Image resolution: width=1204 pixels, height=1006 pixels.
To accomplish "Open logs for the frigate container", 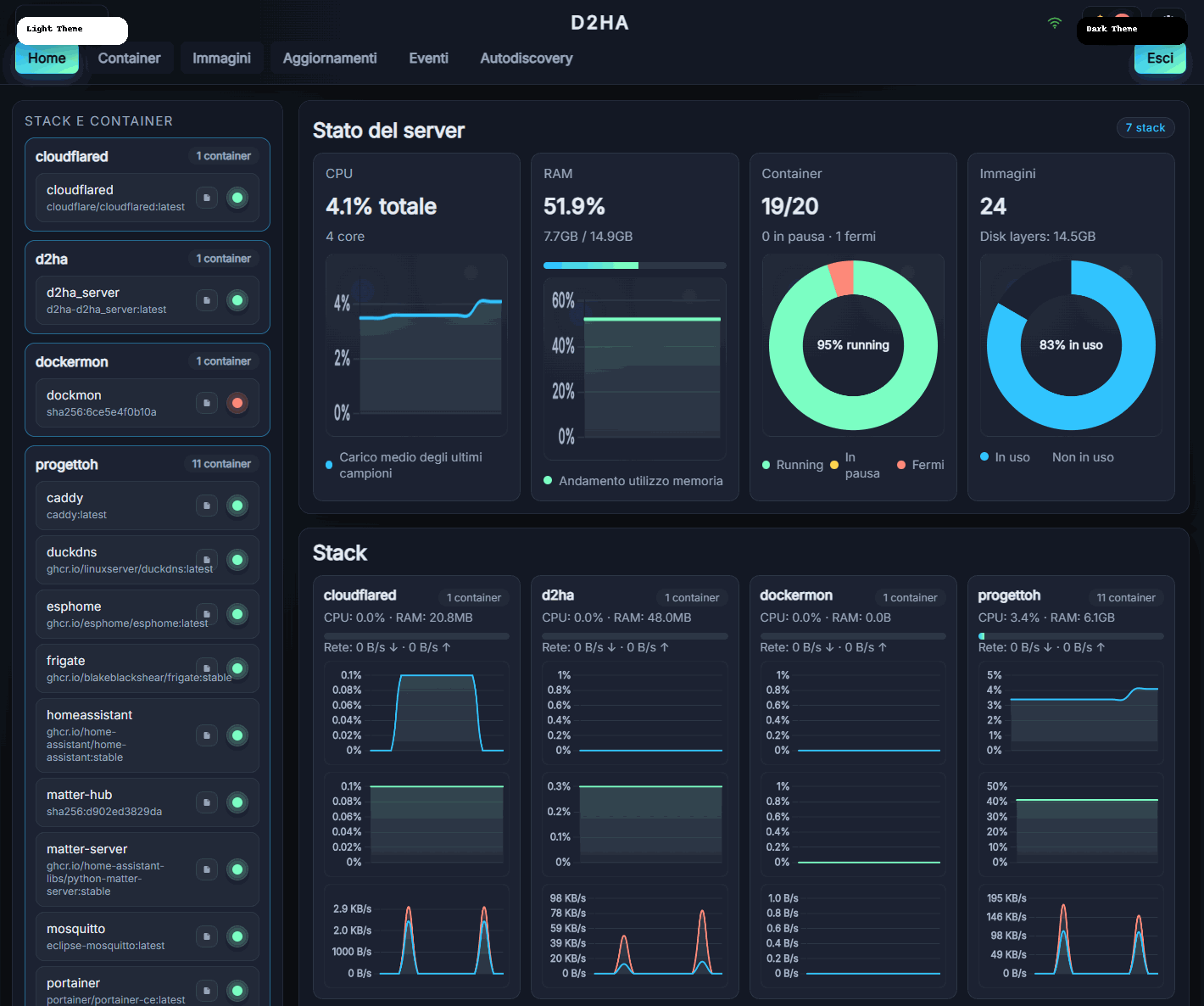I will tap(207, 668).
